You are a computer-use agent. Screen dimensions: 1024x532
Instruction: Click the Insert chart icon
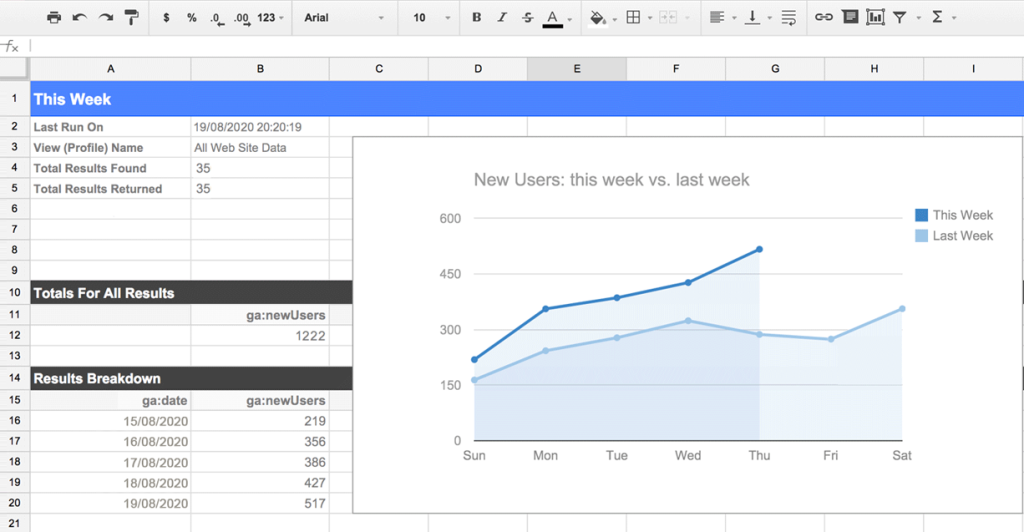click(875, 18)
